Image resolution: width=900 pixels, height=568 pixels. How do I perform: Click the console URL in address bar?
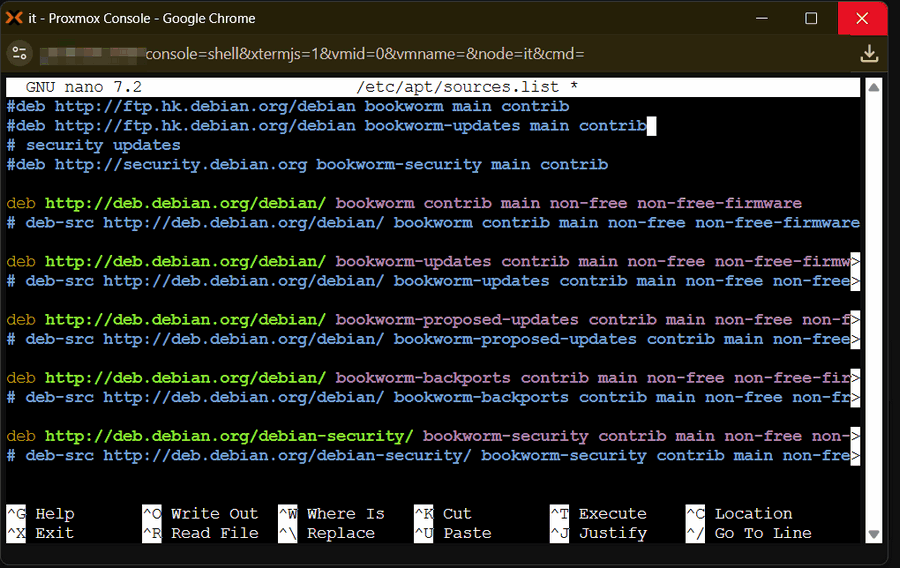coord(364,53)
